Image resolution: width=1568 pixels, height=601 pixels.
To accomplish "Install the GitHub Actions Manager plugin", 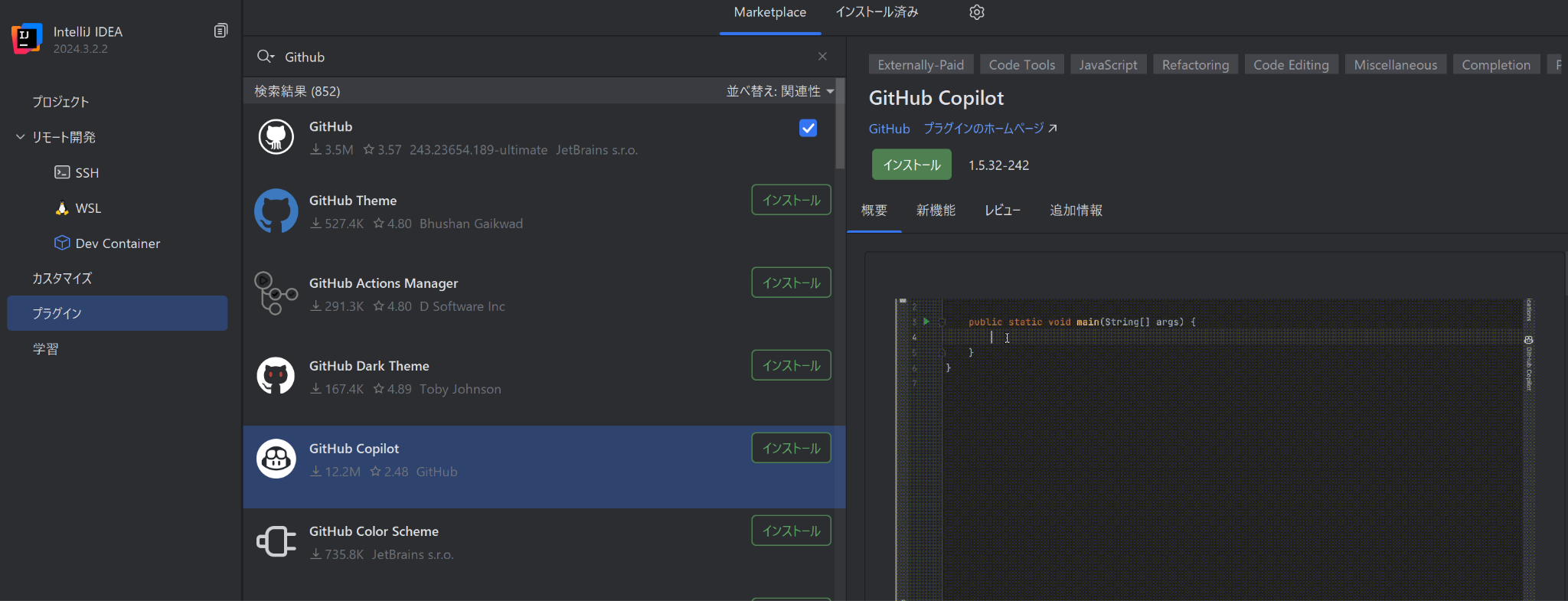I will coord(791,283).
